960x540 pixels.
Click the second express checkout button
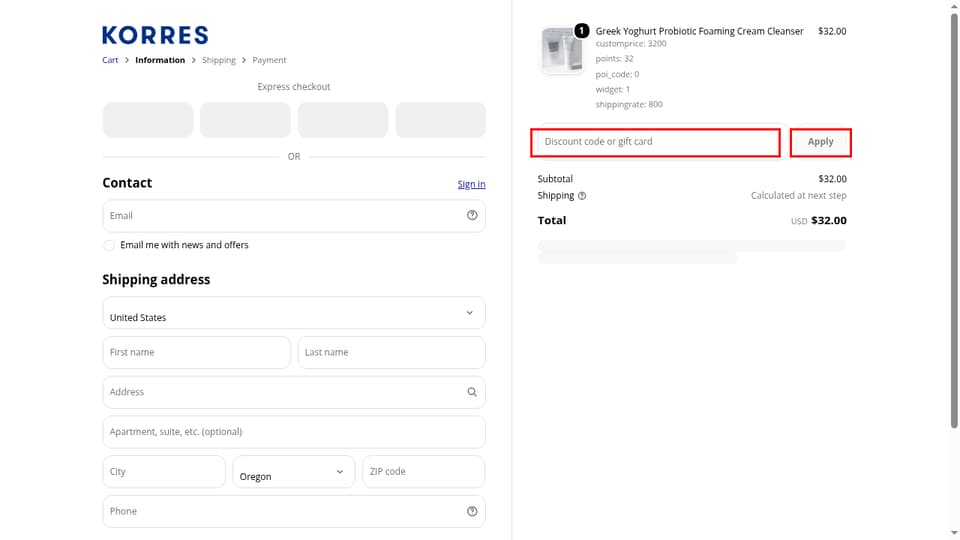tap(246, 120)
